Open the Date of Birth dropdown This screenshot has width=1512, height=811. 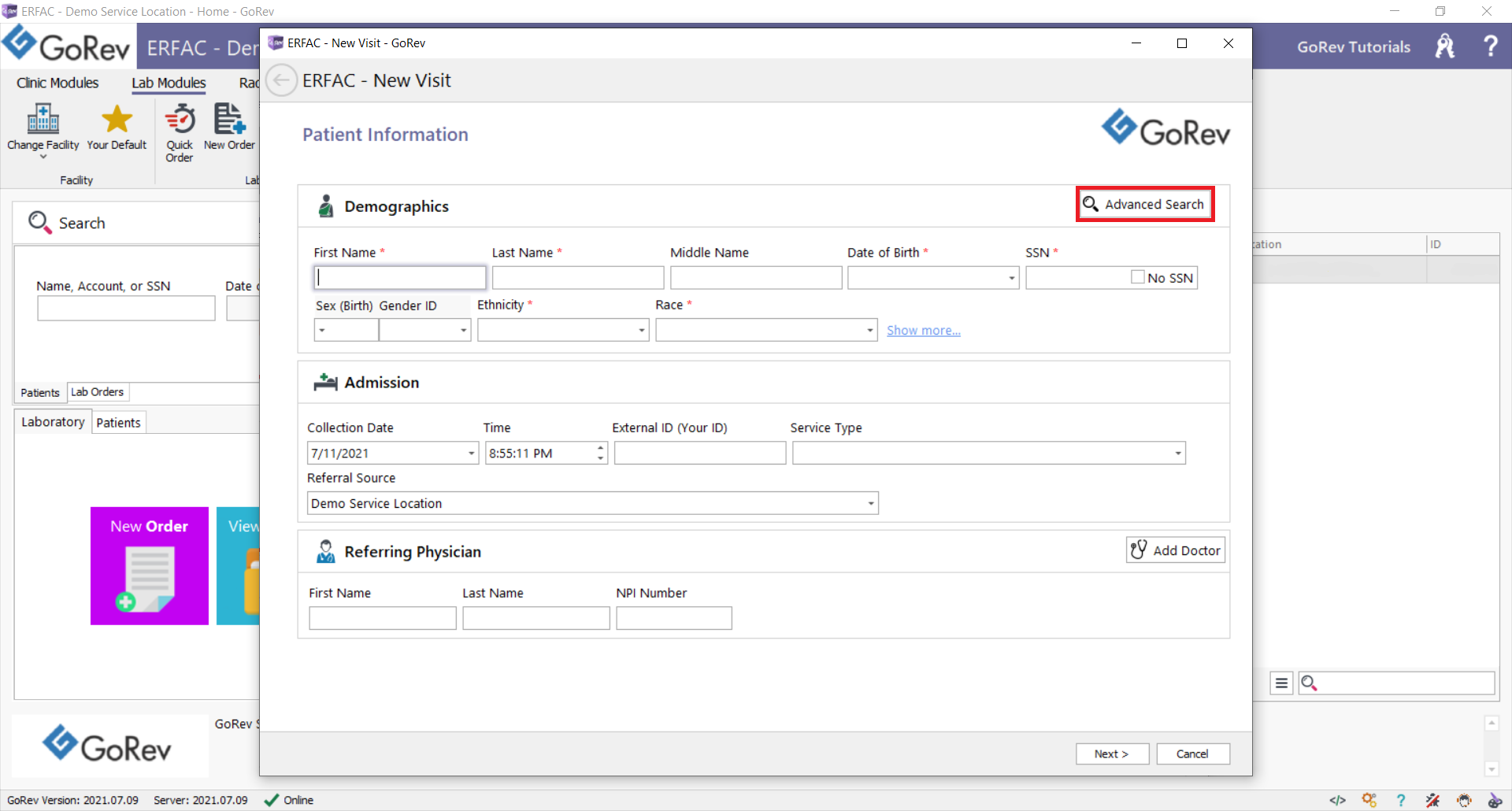tap(1011, 278)
